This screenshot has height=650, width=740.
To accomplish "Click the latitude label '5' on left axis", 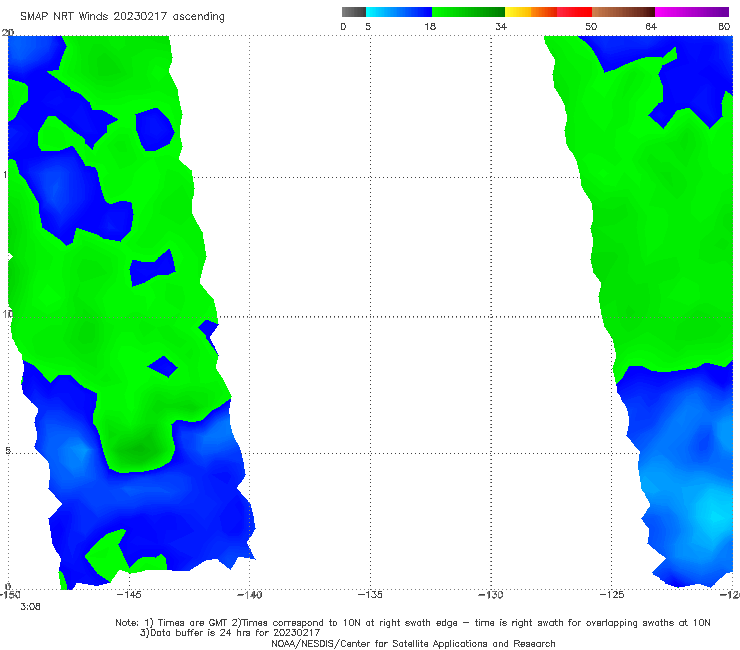I will point(8,451).
